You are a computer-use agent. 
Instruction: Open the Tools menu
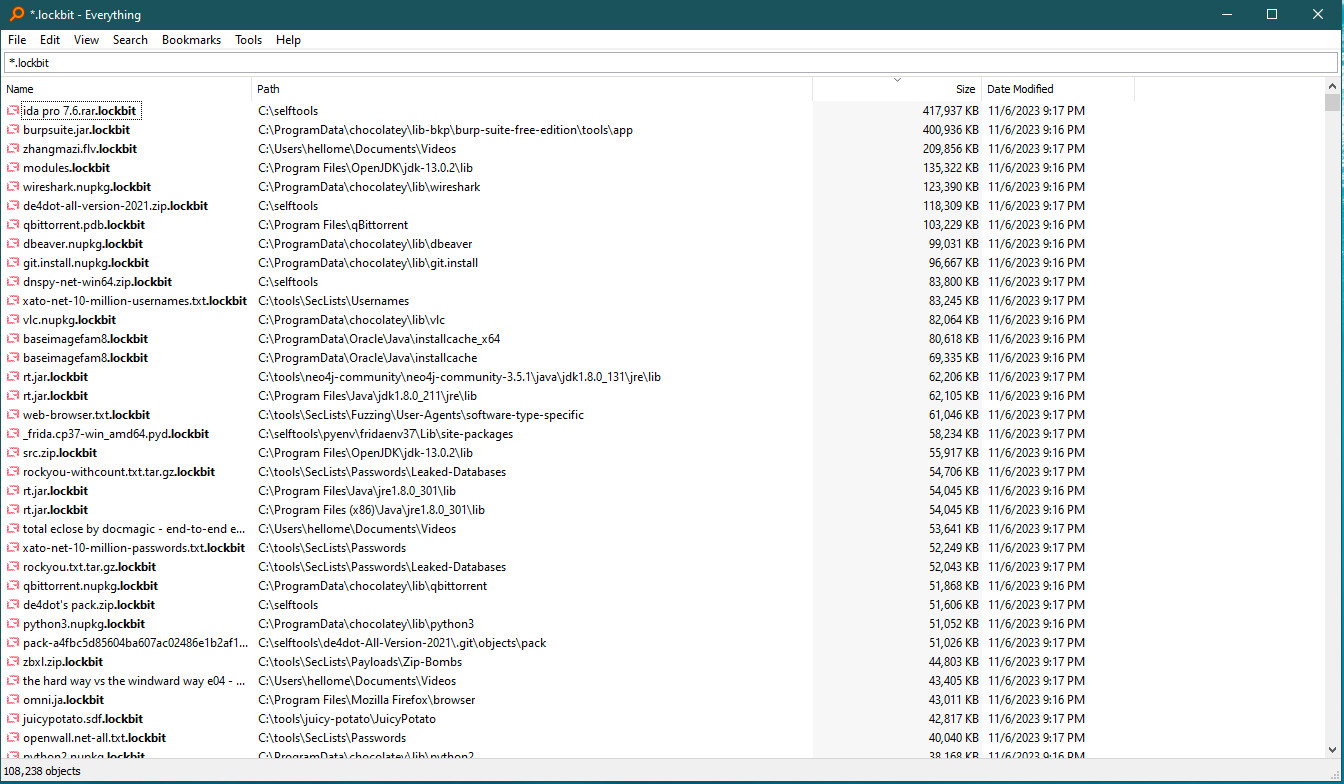248,40
